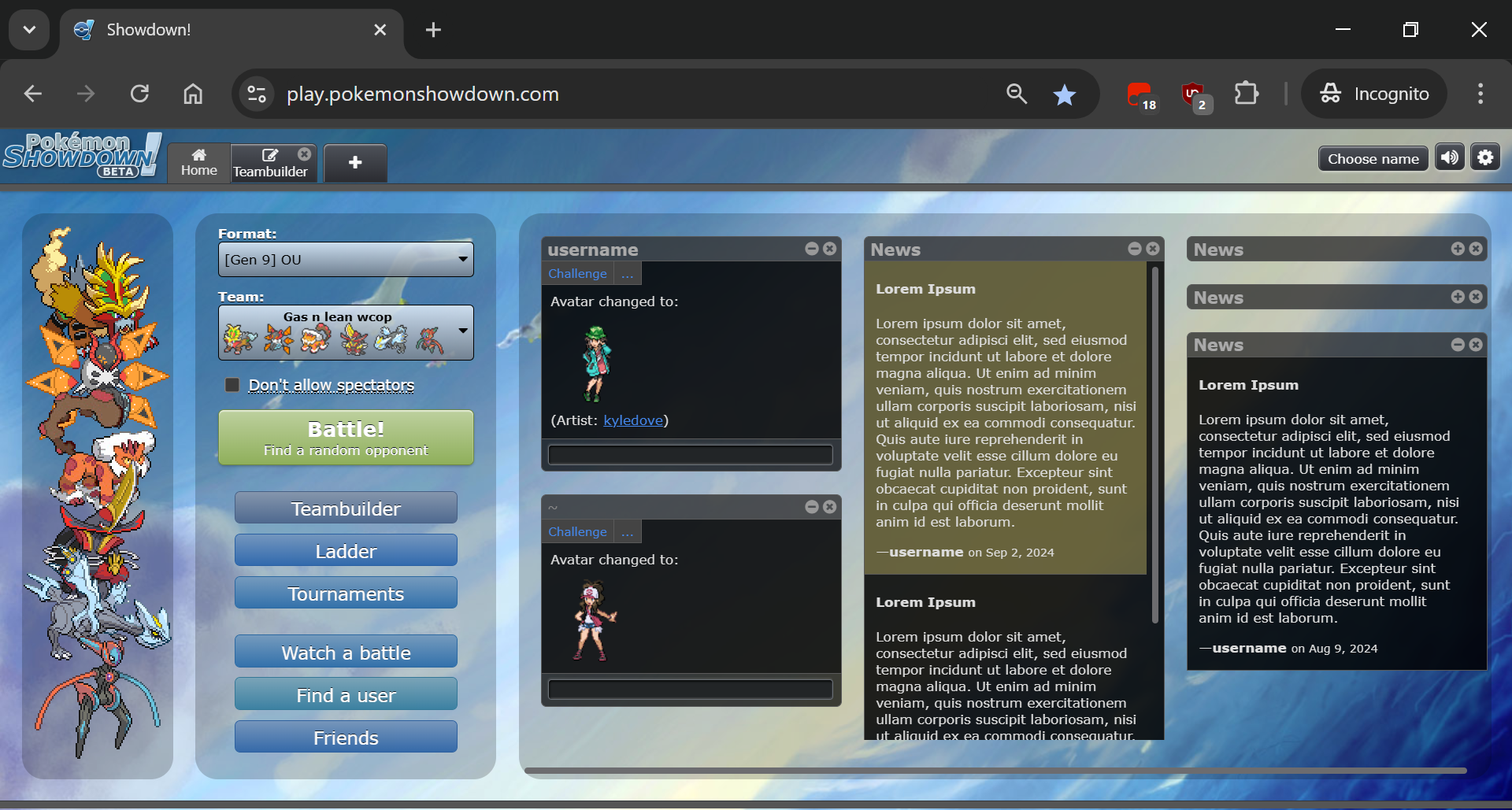1512x810 pixels.
Task: Open the Friends button
Action: [x=346, y=738]
